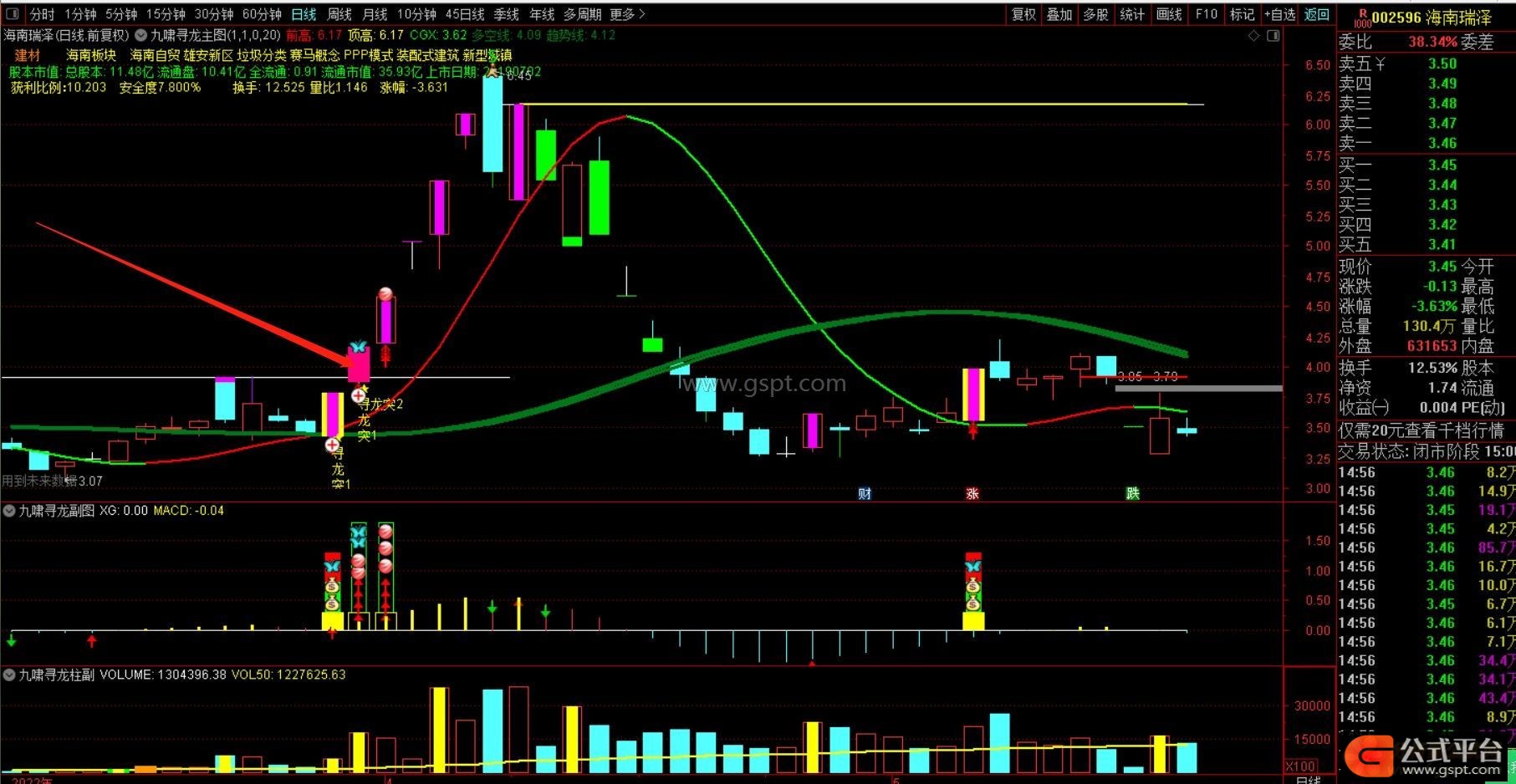The height and width of the screenshot is (784, 1516).
Task: Open the 垃圾分类 concept tag
Action: (262, 55)
